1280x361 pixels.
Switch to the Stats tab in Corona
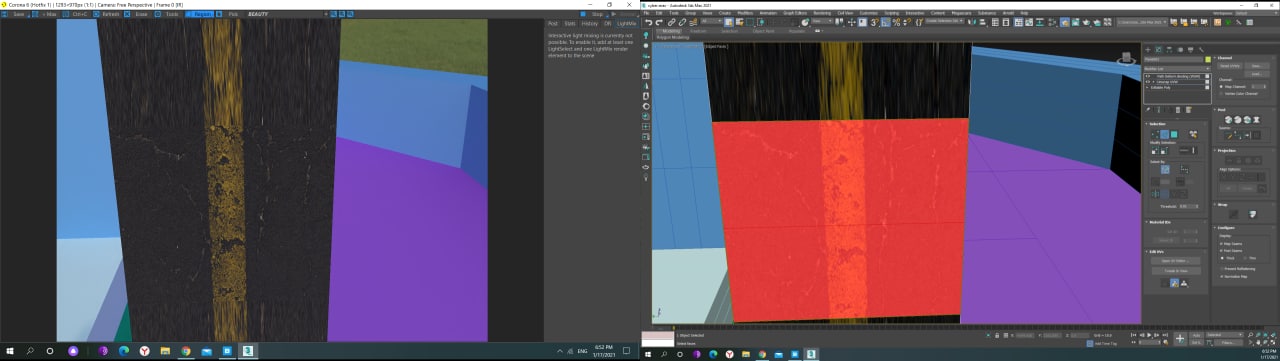570,23
